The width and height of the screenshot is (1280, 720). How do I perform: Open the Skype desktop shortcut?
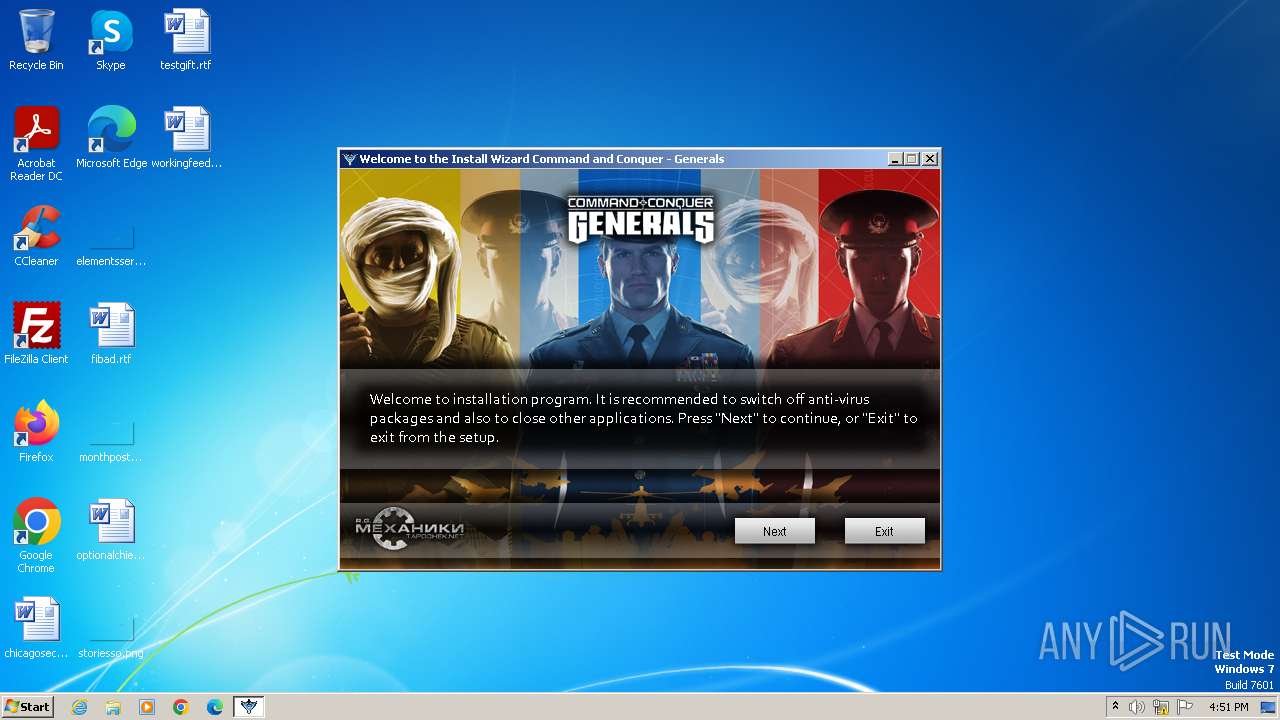point(110,40)
